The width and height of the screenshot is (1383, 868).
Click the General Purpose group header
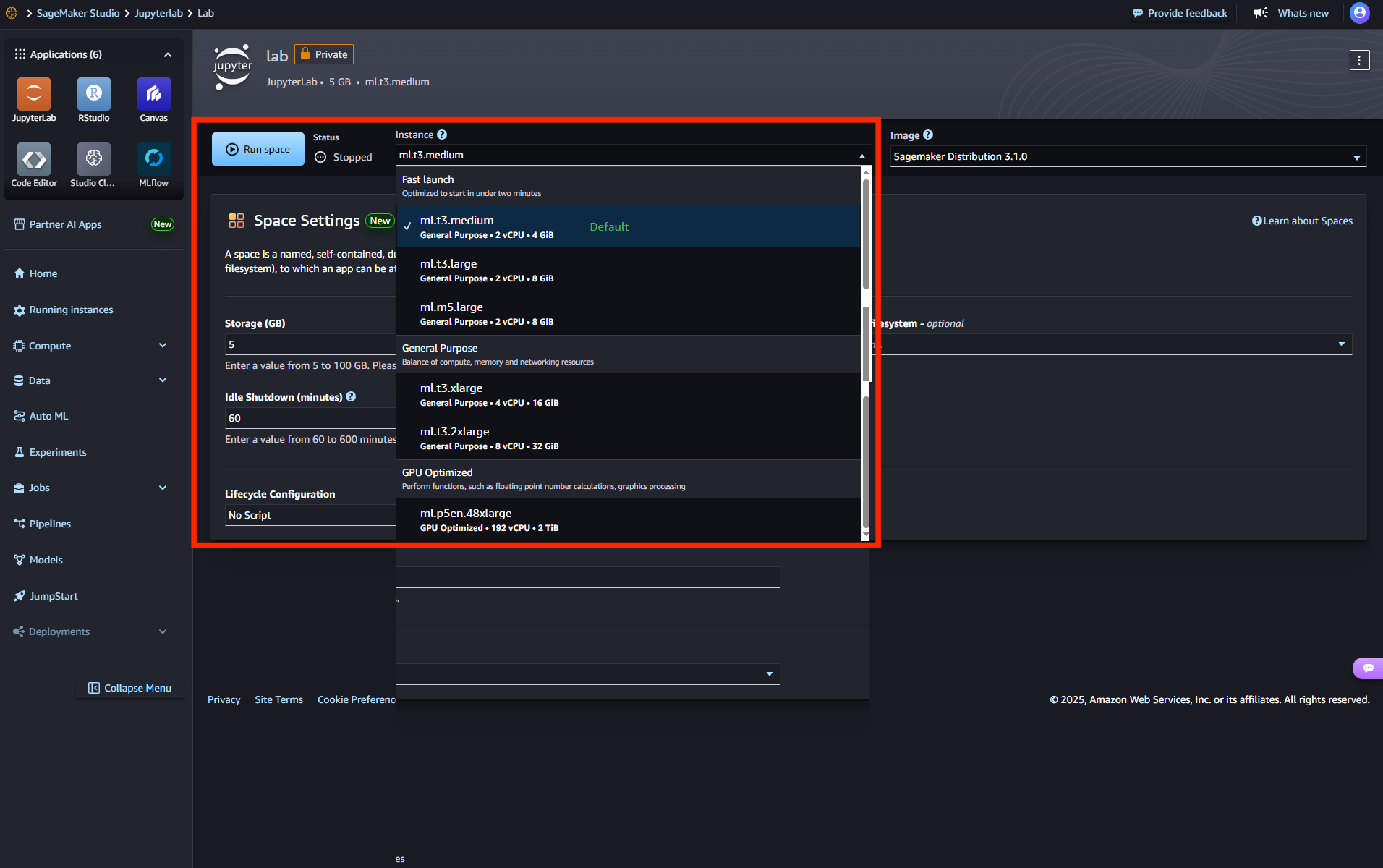(x=628, y=354)
